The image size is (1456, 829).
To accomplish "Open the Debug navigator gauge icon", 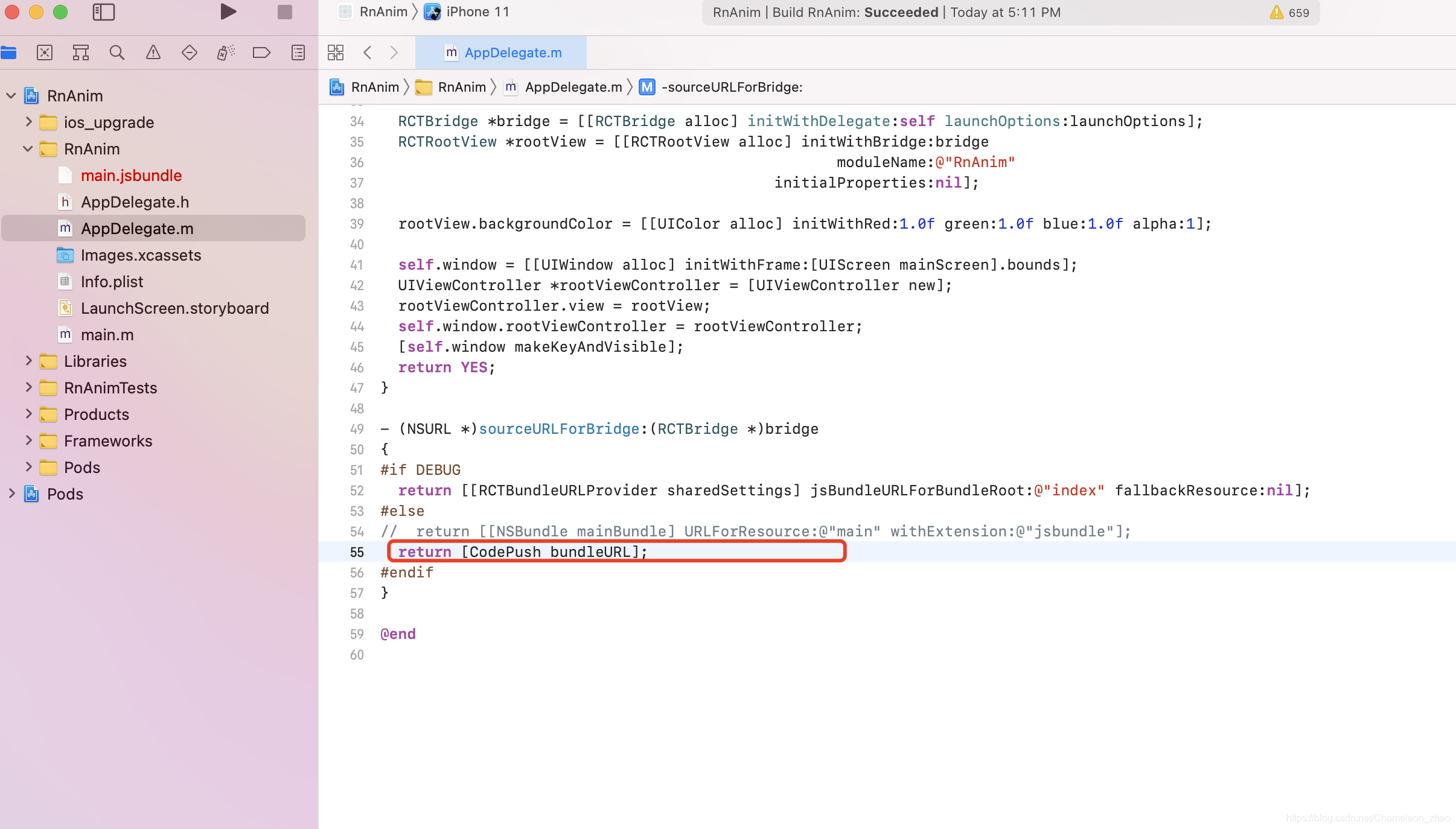I will [225, 52].
